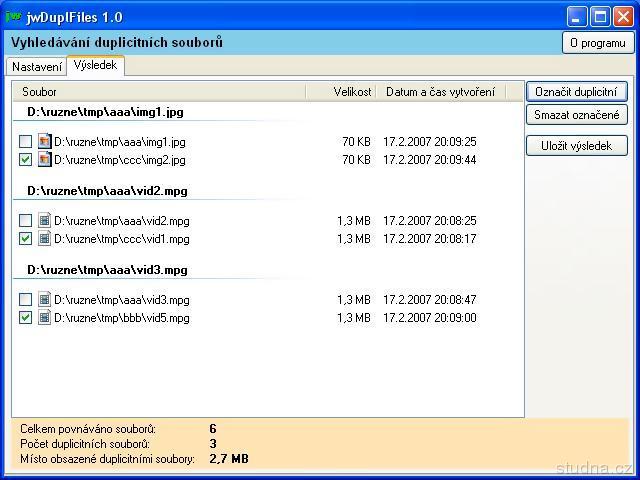Click the jwDuplFiles title bar app icon
This screenshot has width=640, height=480.
[x=14, y=17]
